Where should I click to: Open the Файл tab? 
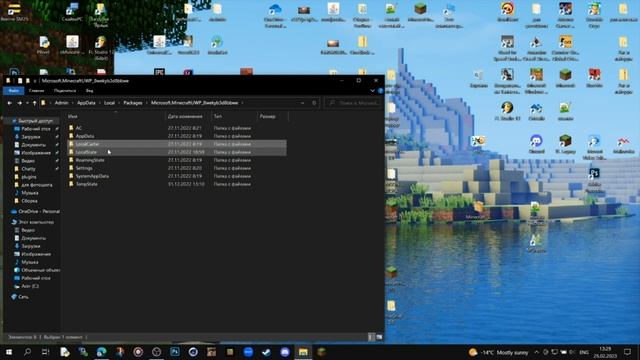13,91
